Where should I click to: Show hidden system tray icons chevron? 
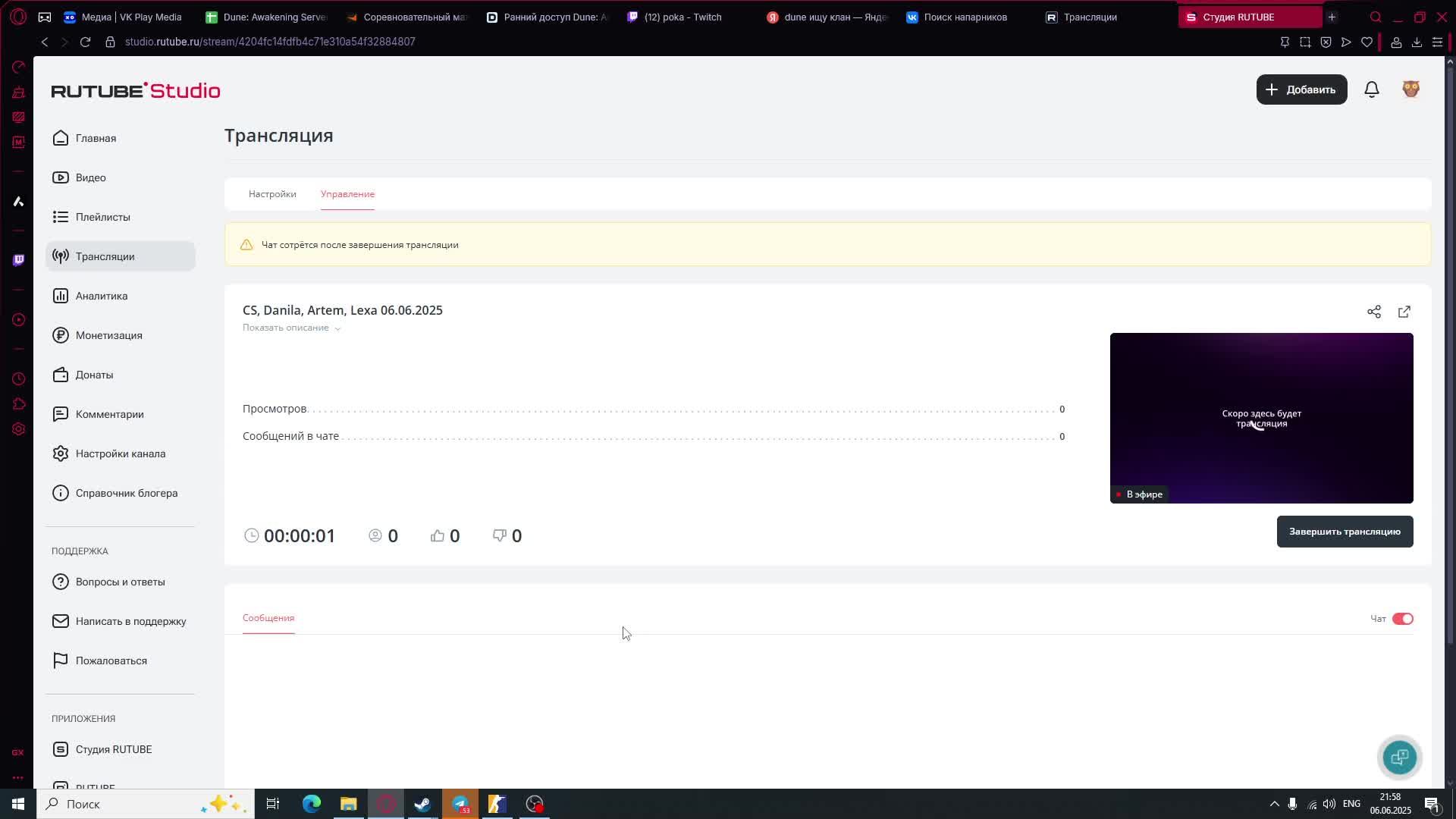tap(1274, 804)
